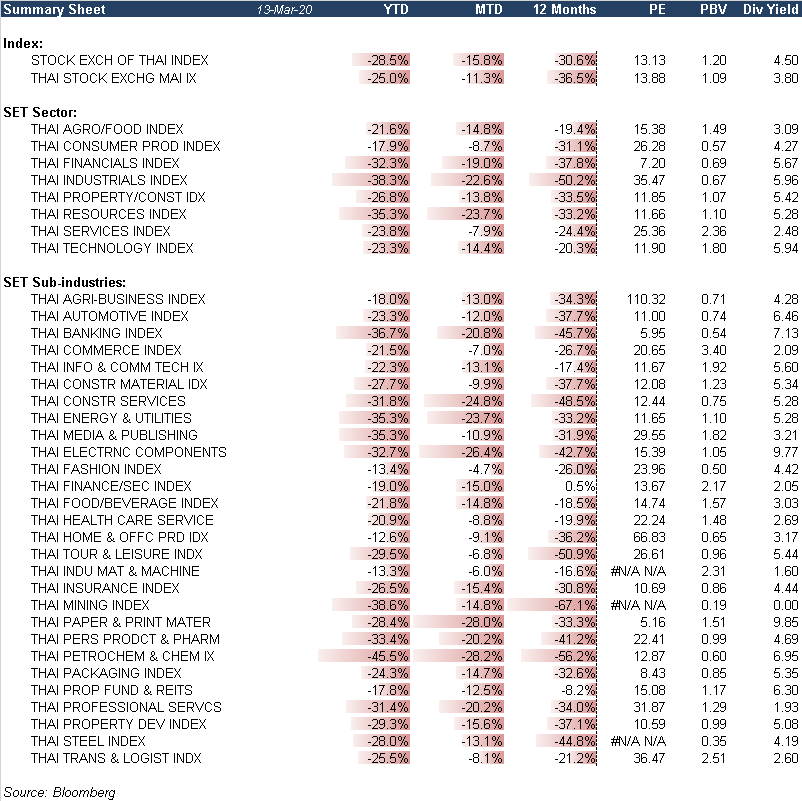Click the SET Sector heading
The image size is (802, 801).
[40, 112]
